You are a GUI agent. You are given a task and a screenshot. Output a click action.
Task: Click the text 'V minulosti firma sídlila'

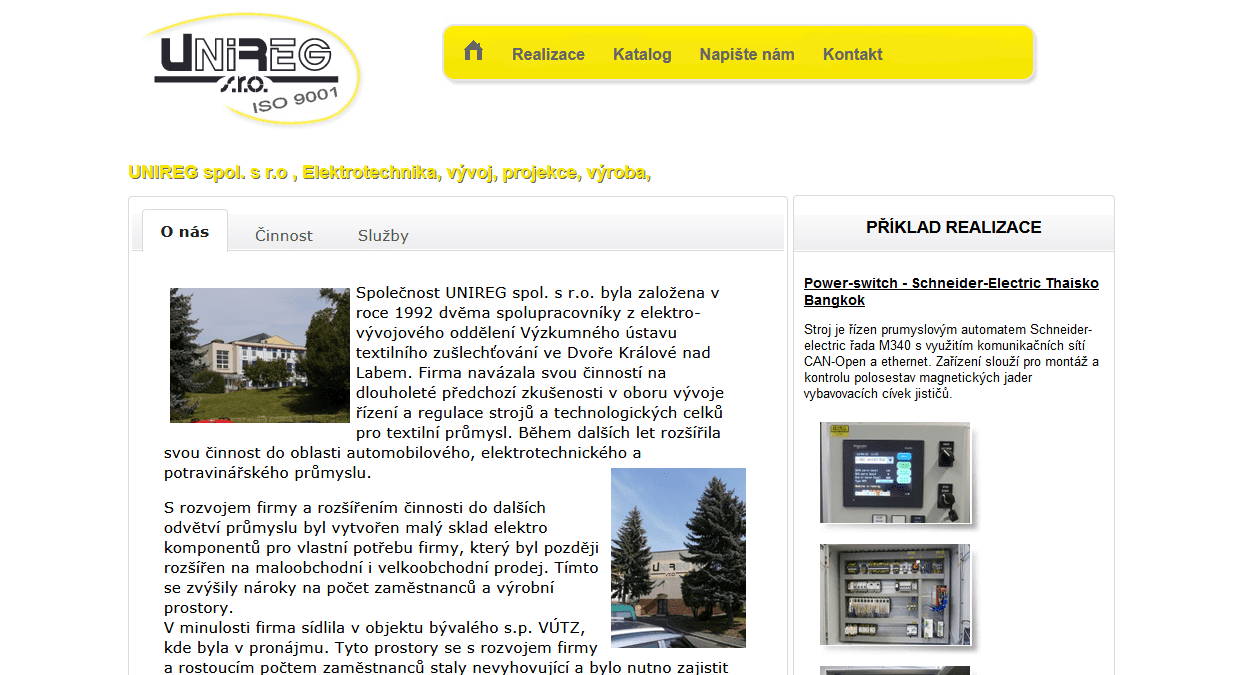(374, 627)
